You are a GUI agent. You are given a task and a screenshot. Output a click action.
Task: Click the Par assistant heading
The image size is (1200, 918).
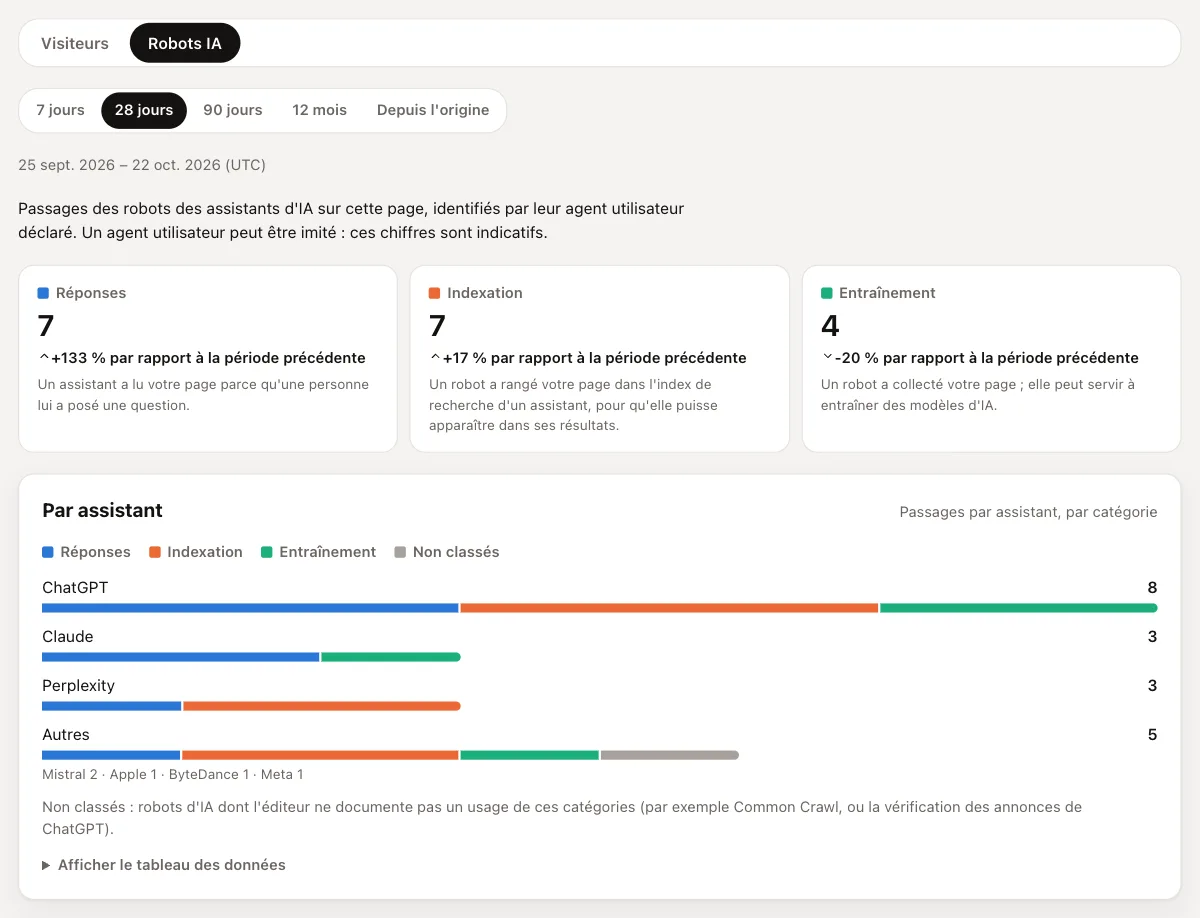pos(102,511)
